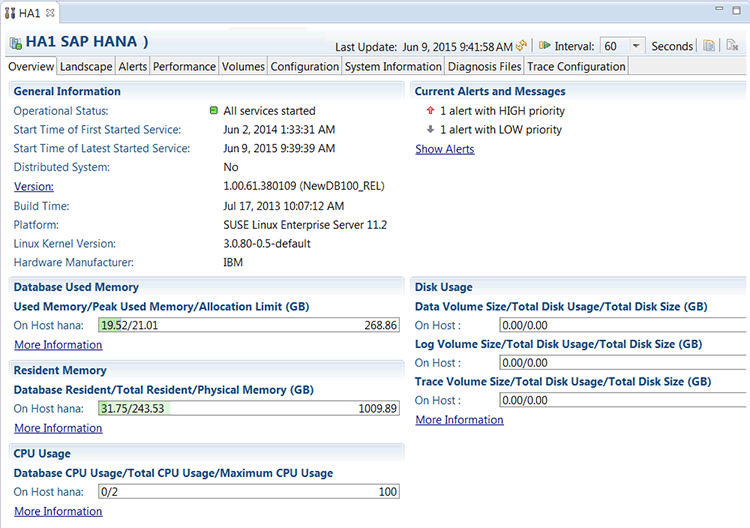Click the Version link
750x528 pixels.
point(33,186)
